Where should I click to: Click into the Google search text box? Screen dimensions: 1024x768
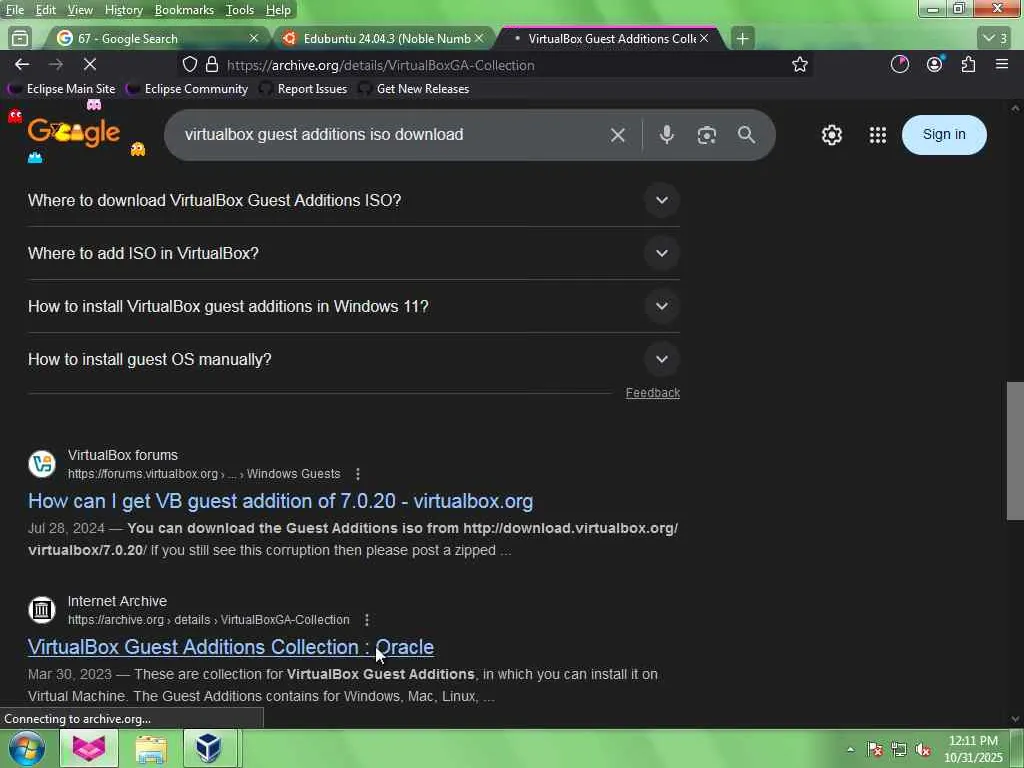[x=392, y=135]
